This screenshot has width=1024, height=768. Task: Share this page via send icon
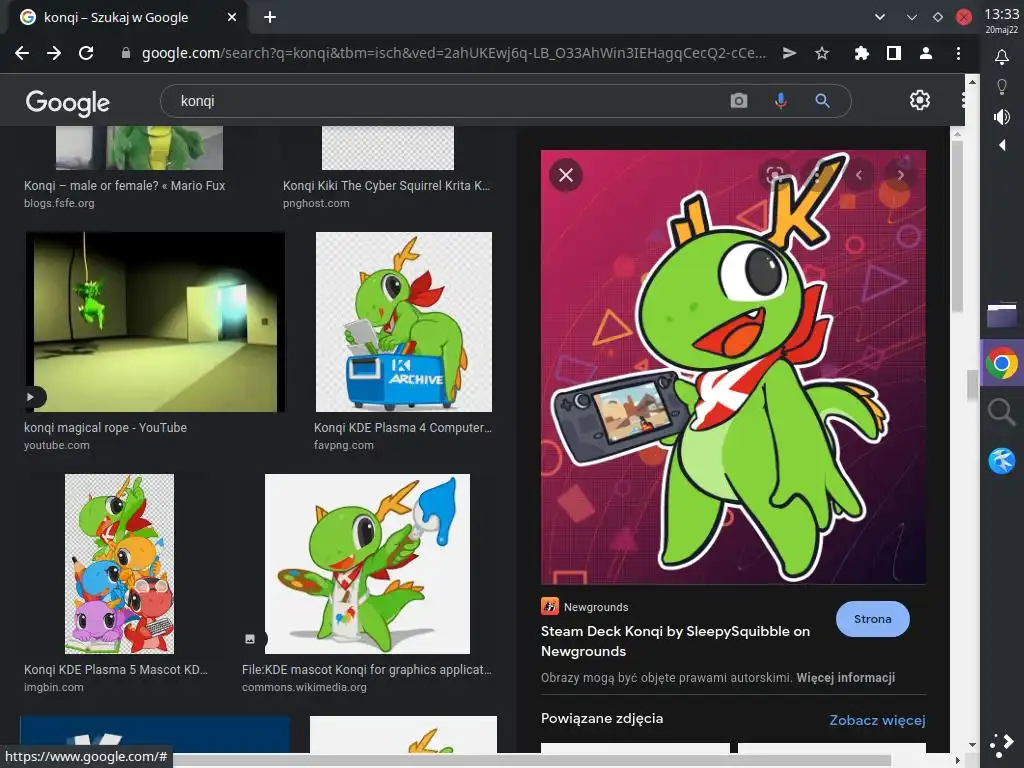tap(790, 53)
